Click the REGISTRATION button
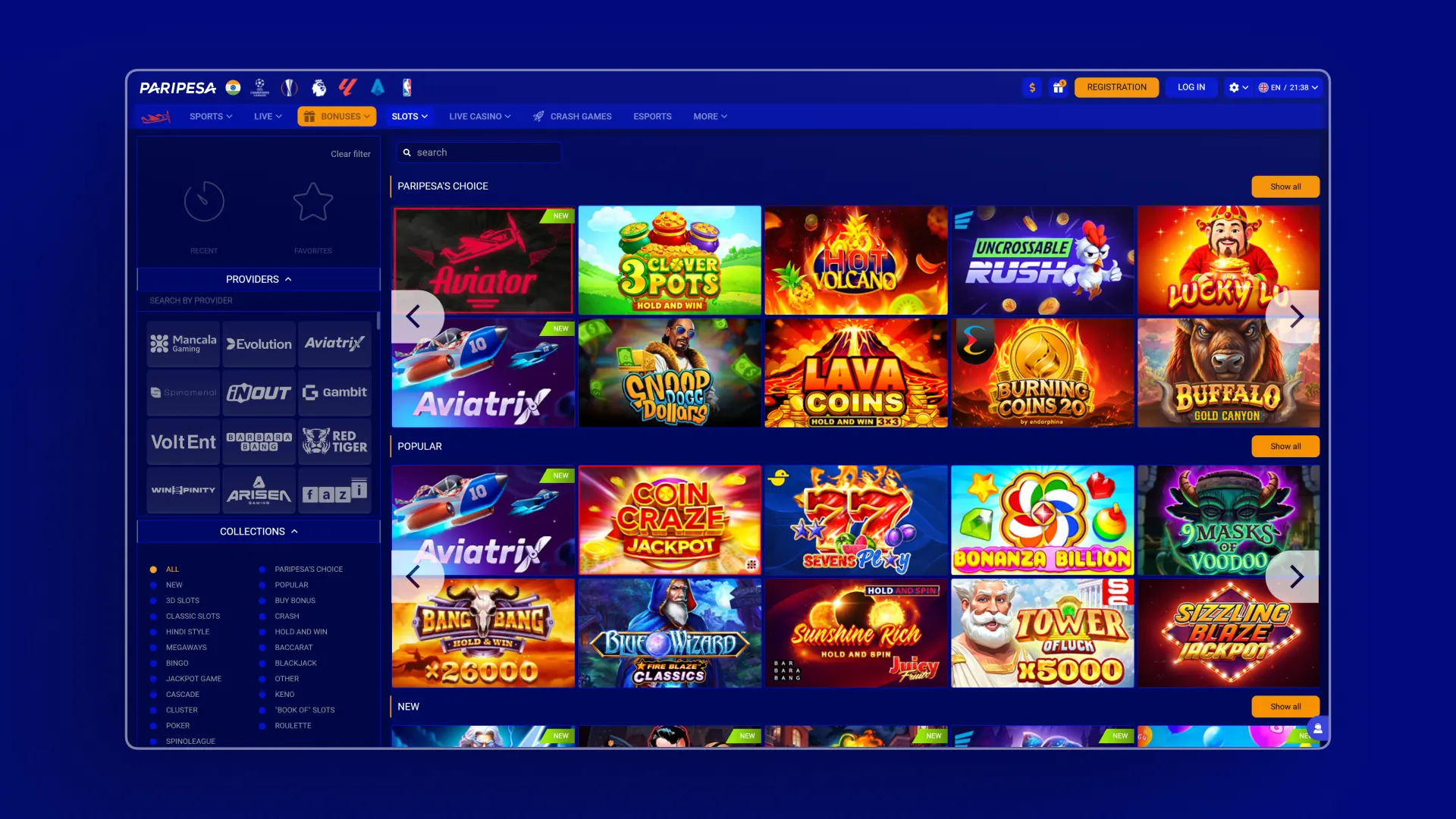 click(x=1116, y=87)
